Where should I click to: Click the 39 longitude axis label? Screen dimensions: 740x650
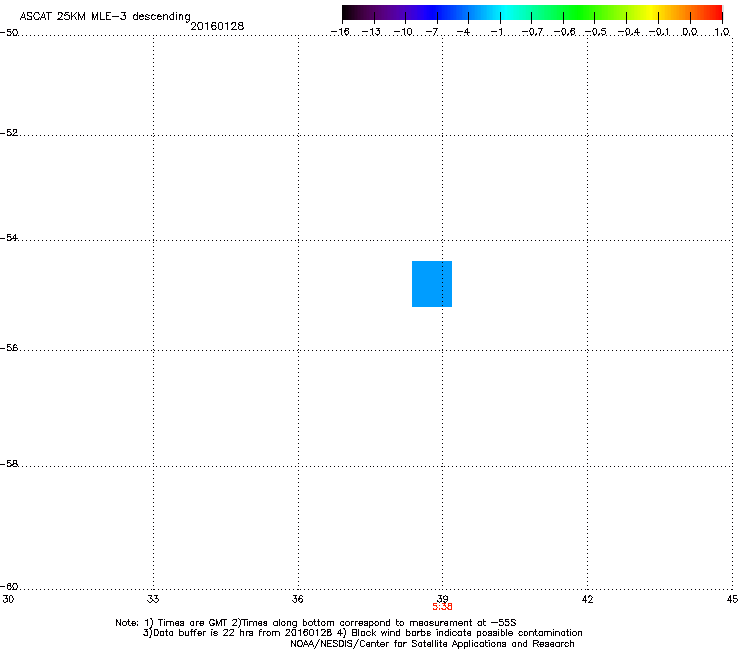[x=442, y=598]
